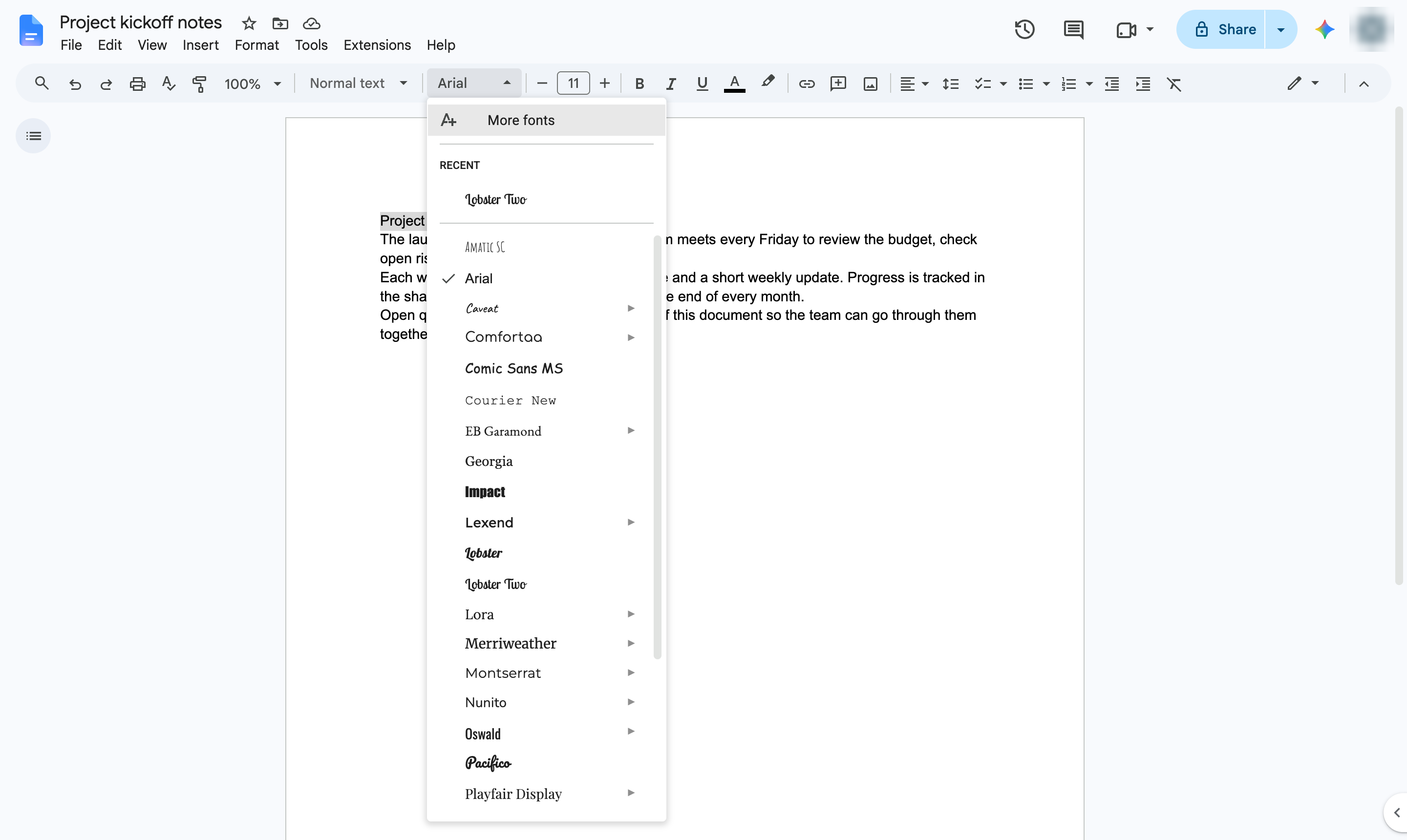Viewport: 1407px width, 840px height.
Task: Redo the last action
Action: 106,84
